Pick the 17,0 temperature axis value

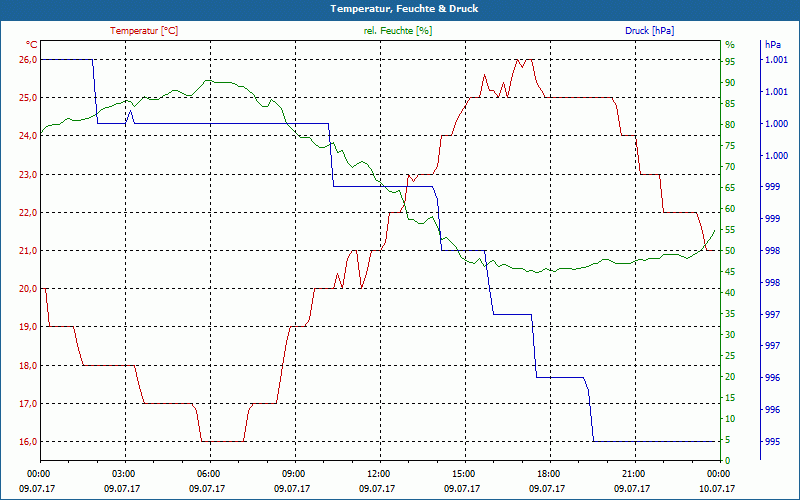point(28,404)
